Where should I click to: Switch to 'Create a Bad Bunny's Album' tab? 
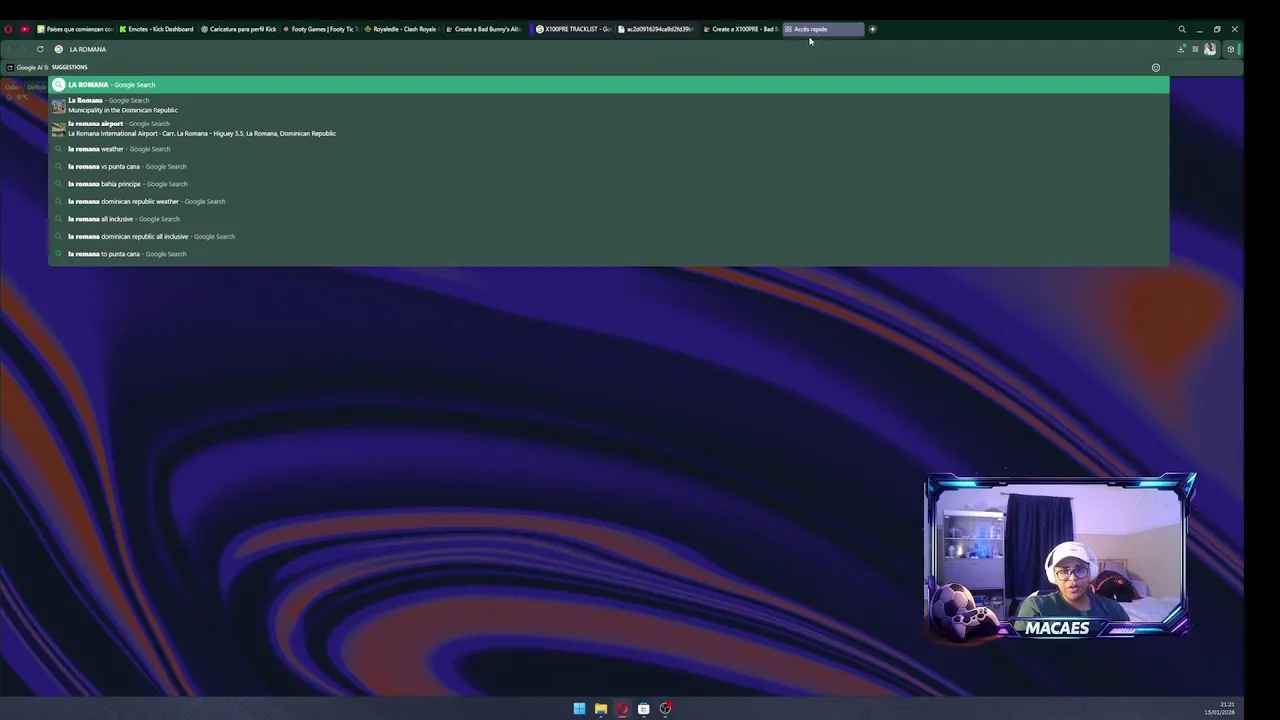(x=483, y=29)
